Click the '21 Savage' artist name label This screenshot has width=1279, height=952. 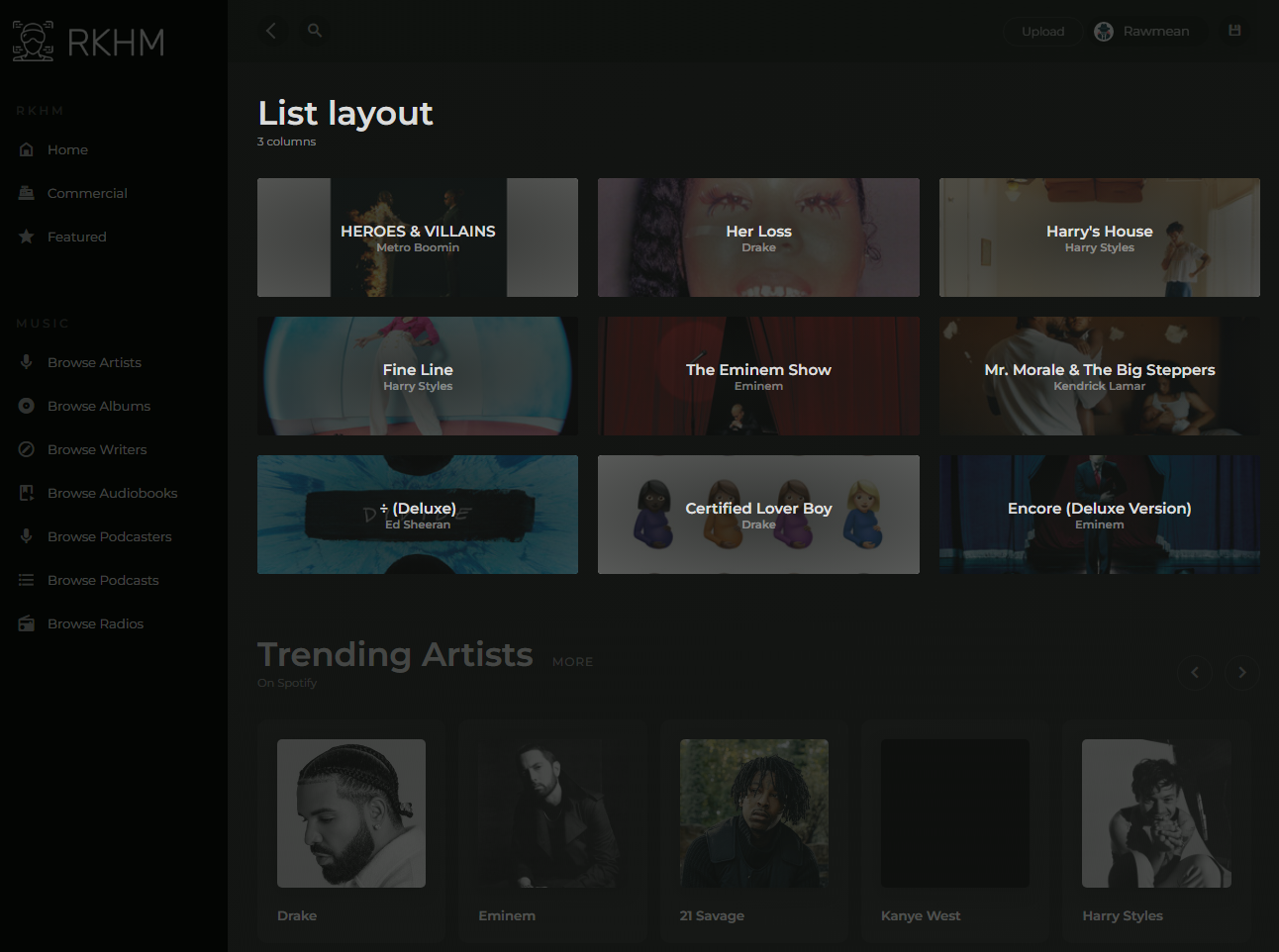[x=712, y=915]
